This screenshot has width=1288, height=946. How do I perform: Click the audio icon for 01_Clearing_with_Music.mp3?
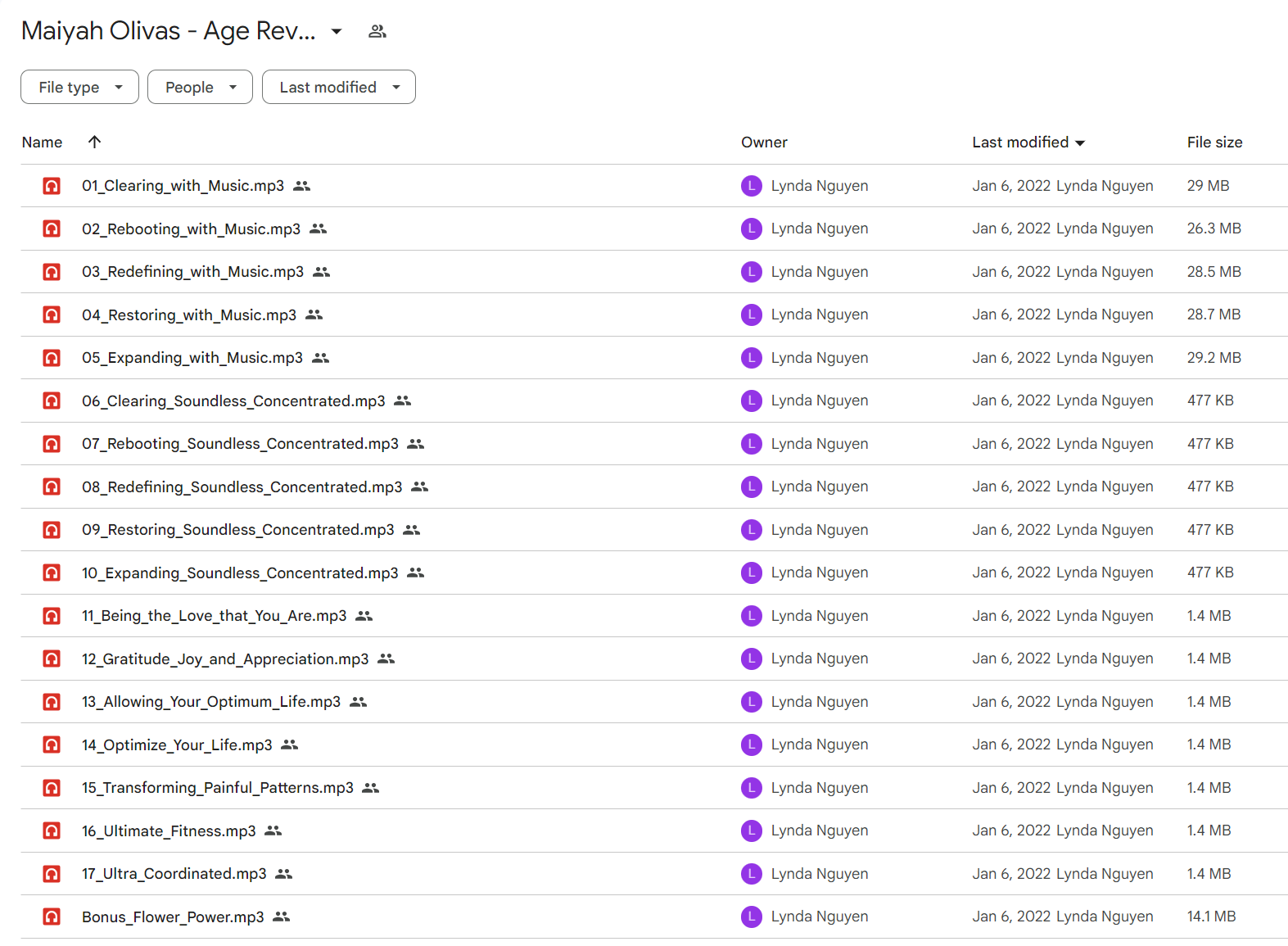(x=52, y=186)
